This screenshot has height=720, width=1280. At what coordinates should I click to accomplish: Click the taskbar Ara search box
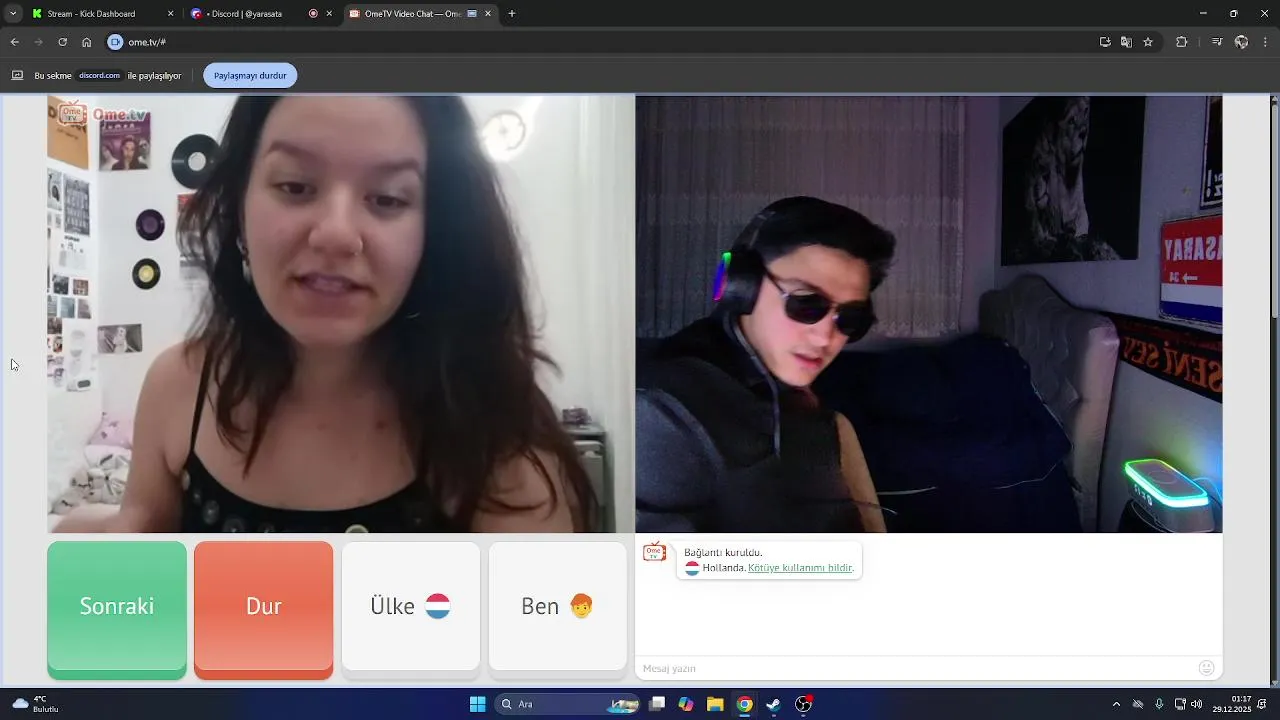(x=569, y=704)
